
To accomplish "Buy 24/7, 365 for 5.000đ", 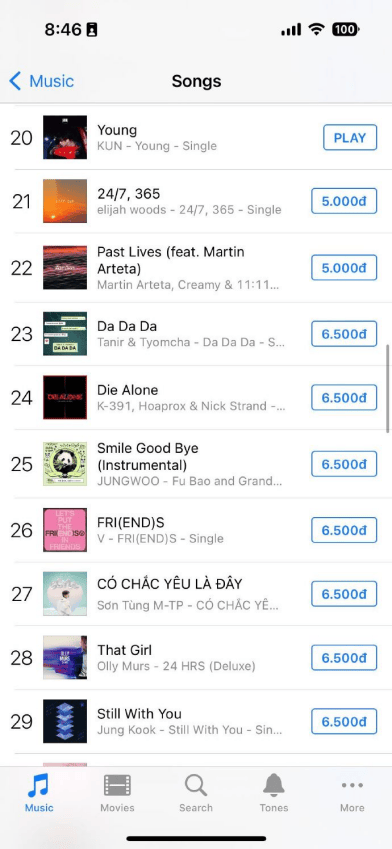I will tap(344, 201).
